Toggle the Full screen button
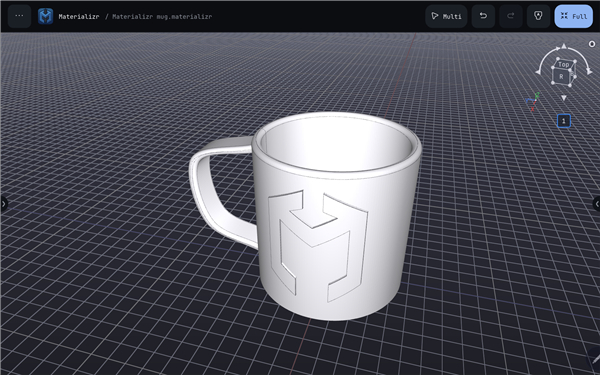The height and width of the screenshot is (375, 600). (x=574, y=16)
